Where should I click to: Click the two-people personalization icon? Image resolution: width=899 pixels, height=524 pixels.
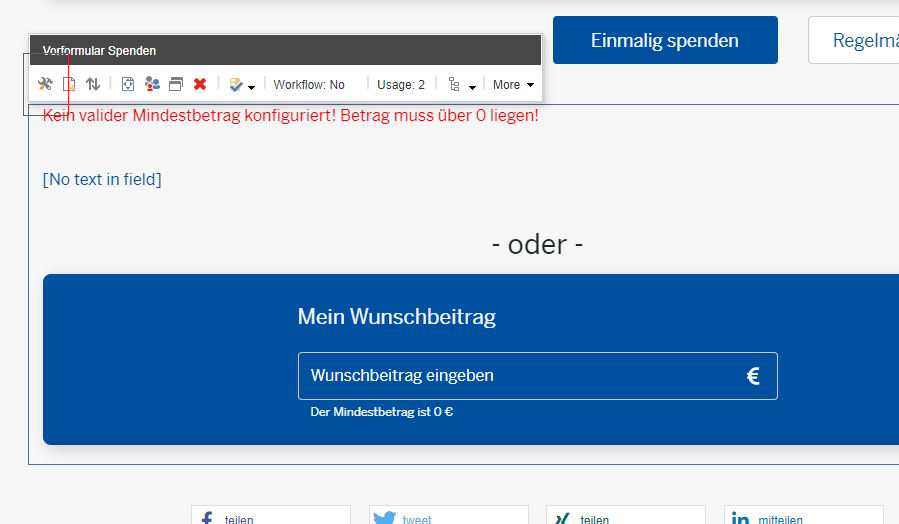click(152, 85)
